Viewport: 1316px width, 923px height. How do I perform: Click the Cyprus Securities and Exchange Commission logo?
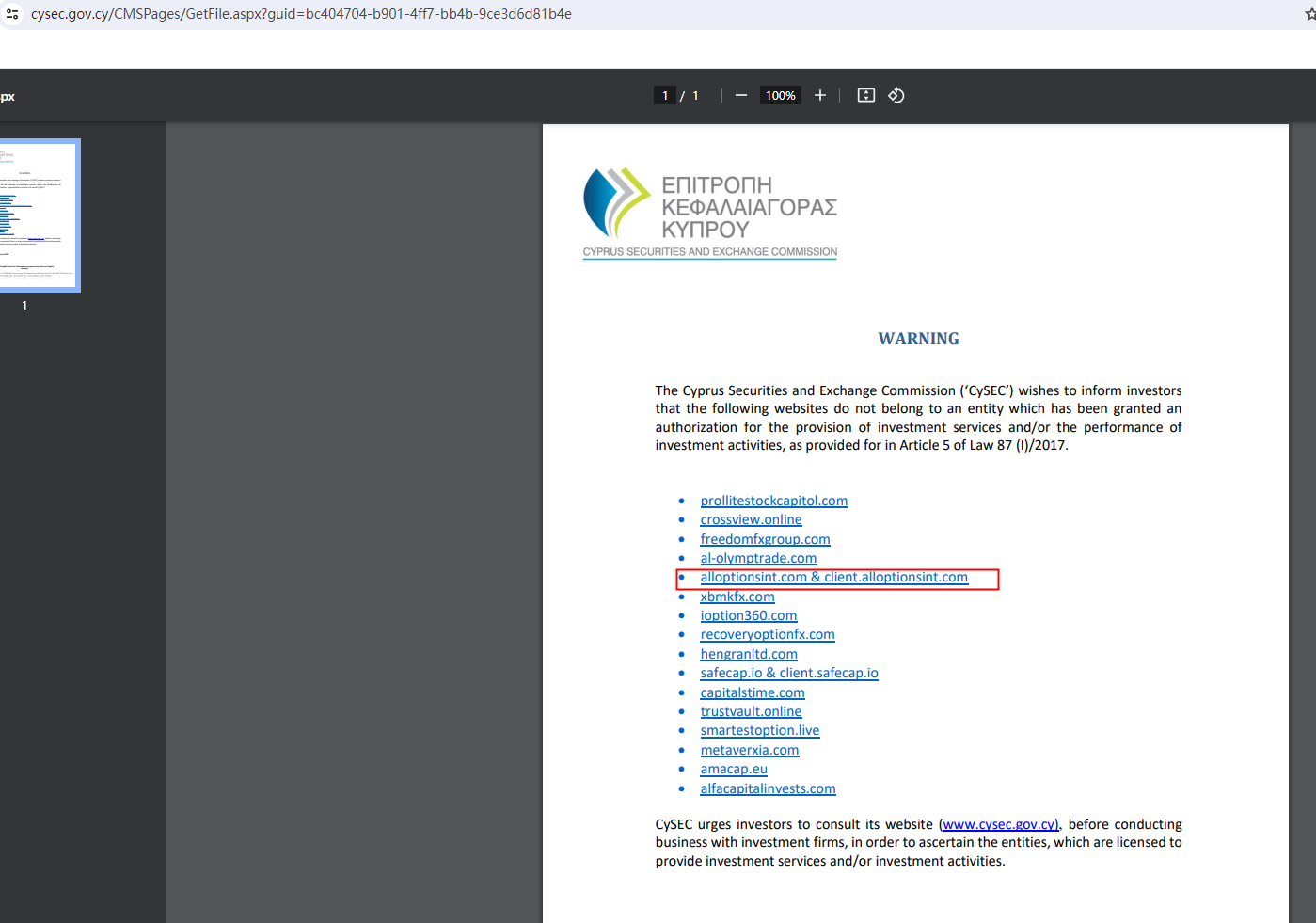point(710,213)
